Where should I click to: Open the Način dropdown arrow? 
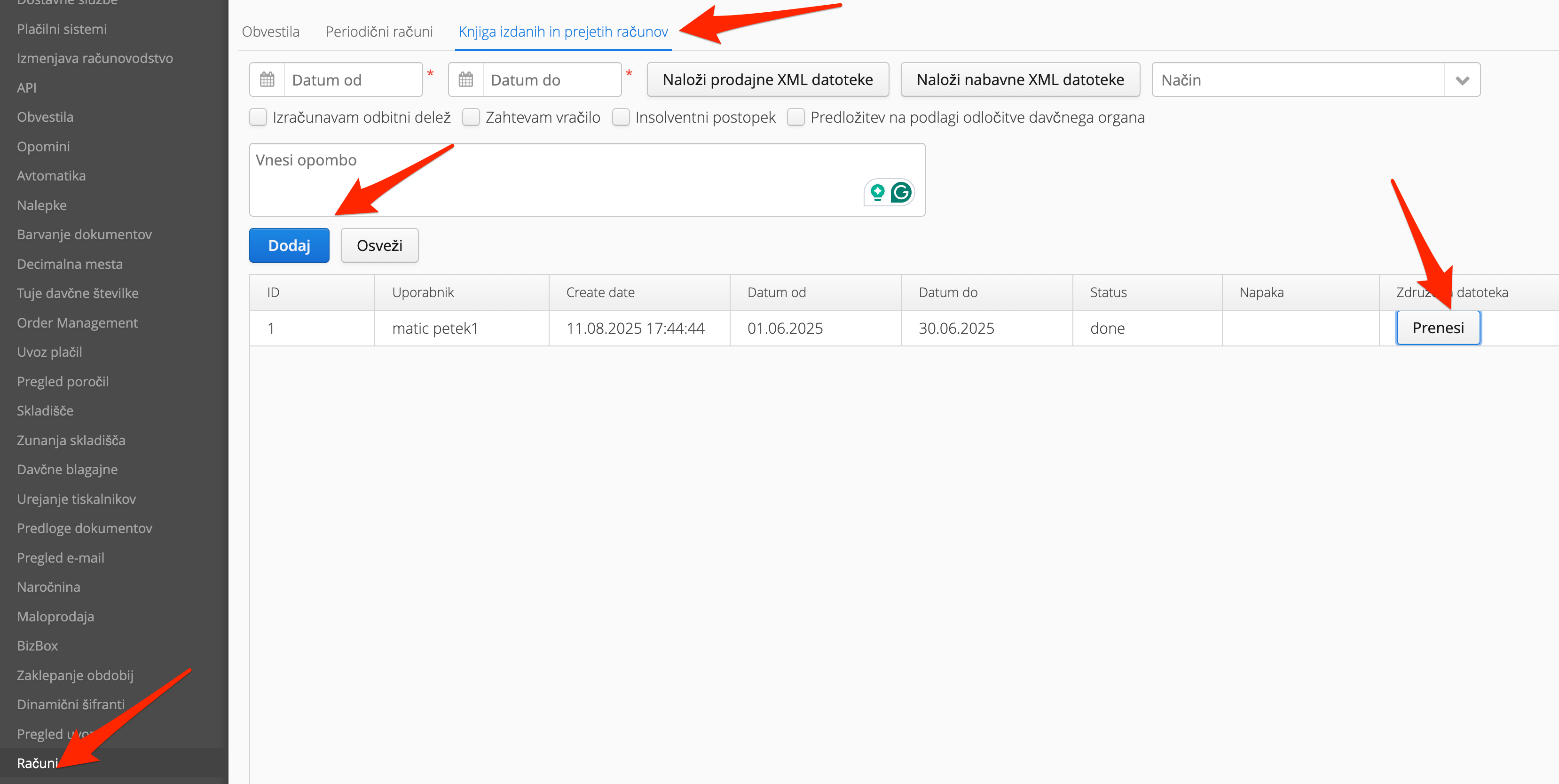click(x=1462, y=80)
